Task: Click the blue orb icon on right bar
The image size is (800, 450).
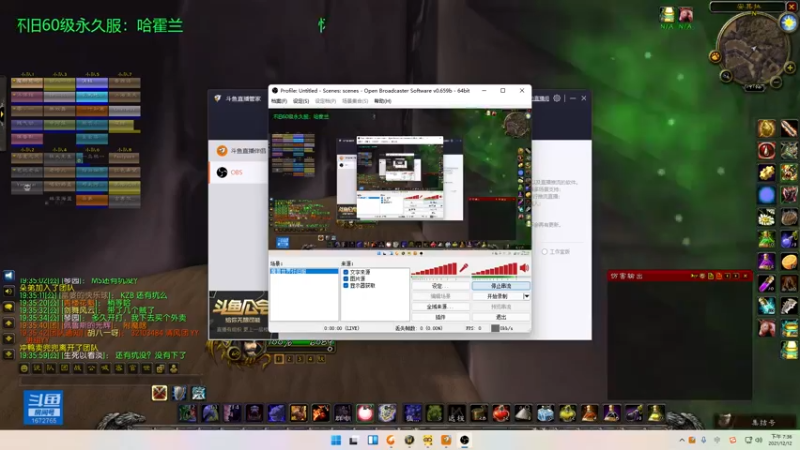Action: [x=766, y=195]
